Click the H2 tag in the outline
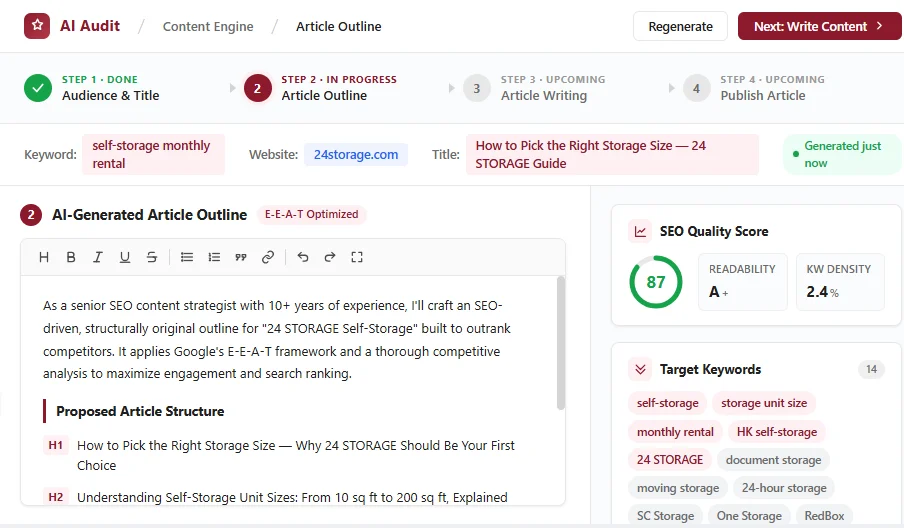 click(x=55, y=497)
